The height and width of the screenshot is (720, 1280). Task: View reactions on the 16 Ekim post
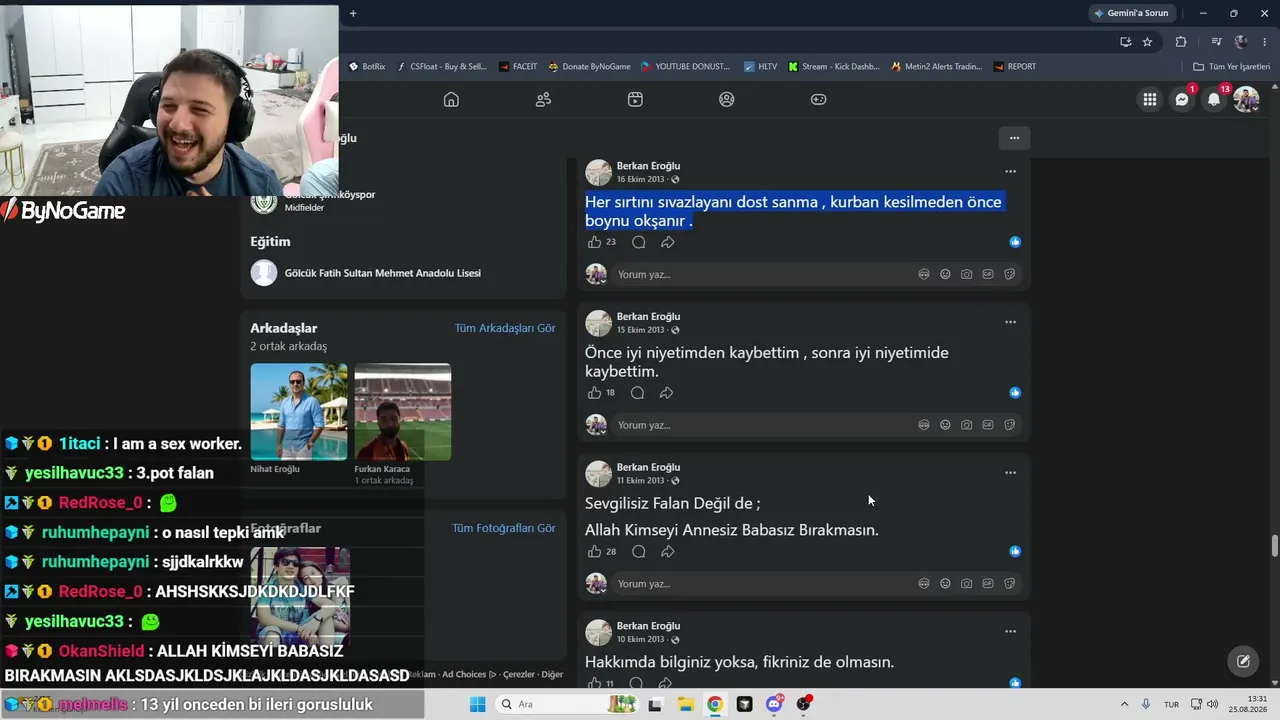1015,242
